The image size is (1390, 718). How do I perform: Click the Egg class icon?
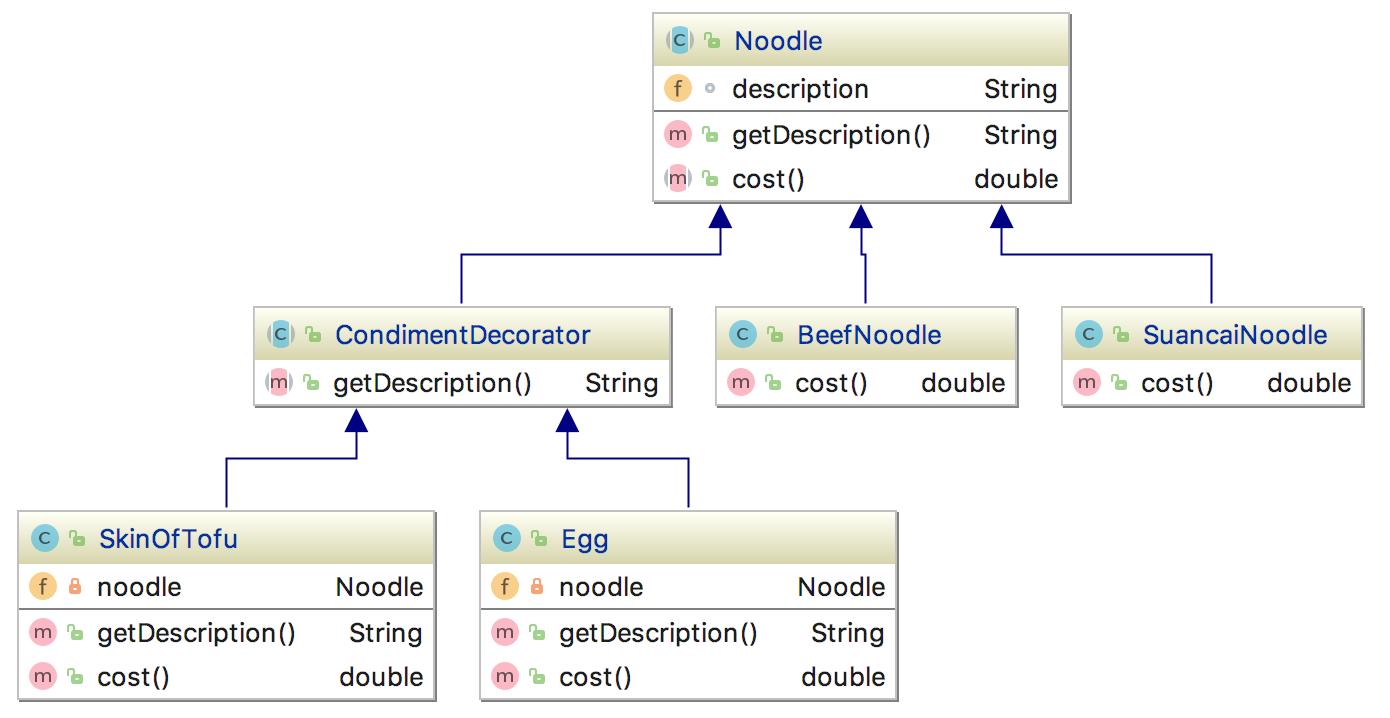click(x=506, y=539)
